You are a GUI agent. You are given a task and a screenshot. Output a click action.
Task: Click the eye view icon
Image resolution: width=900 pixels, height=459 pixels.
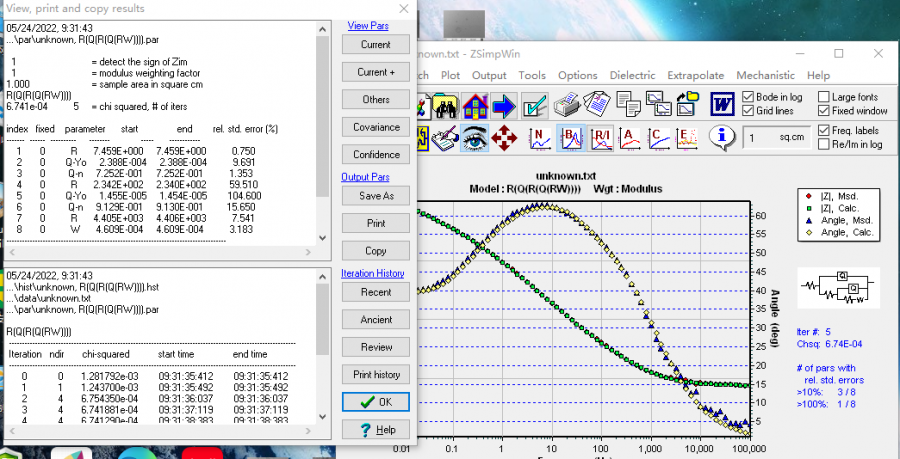click(x=474, y=137)
